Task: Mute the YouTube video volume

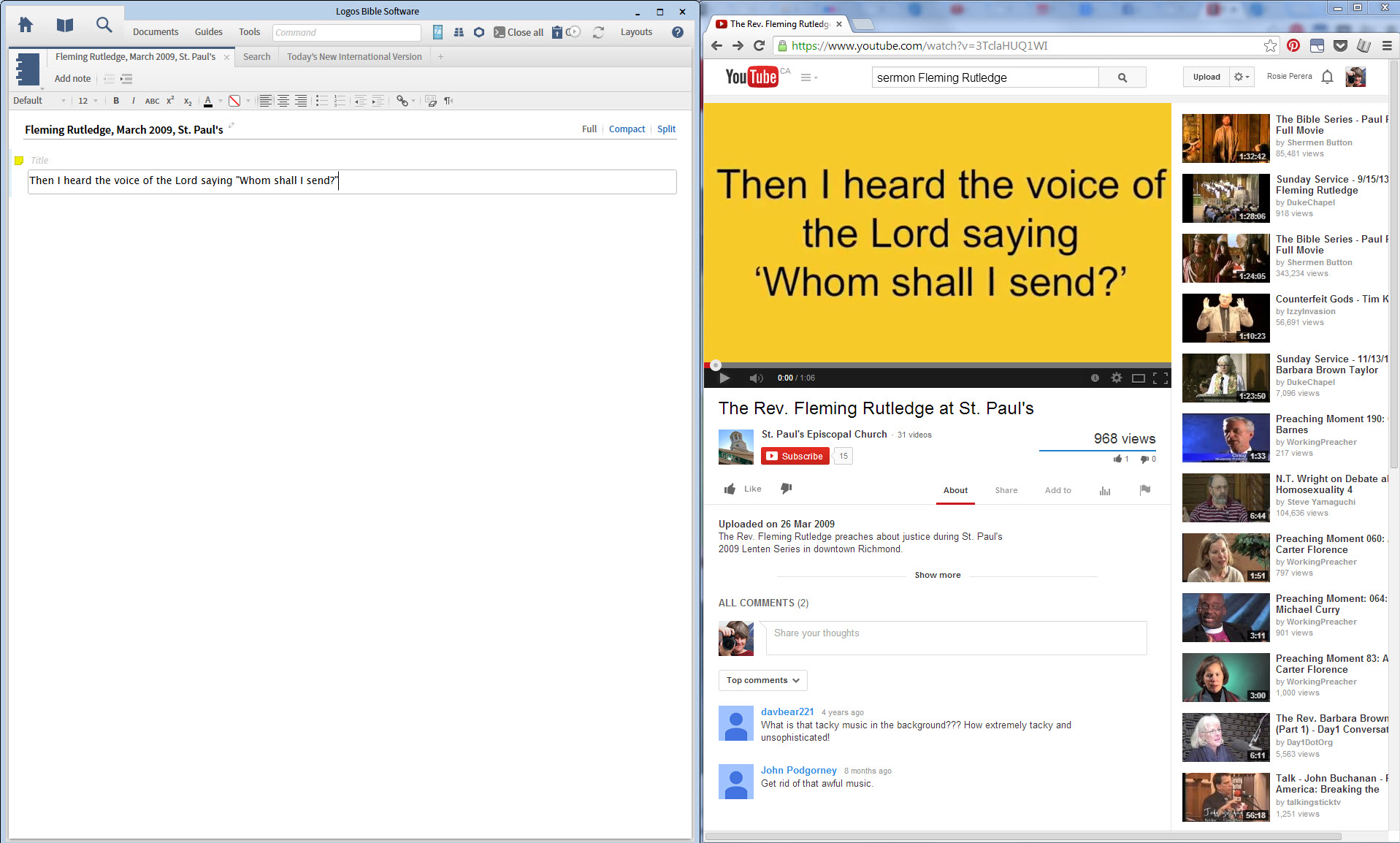Action: coord(756,378)
